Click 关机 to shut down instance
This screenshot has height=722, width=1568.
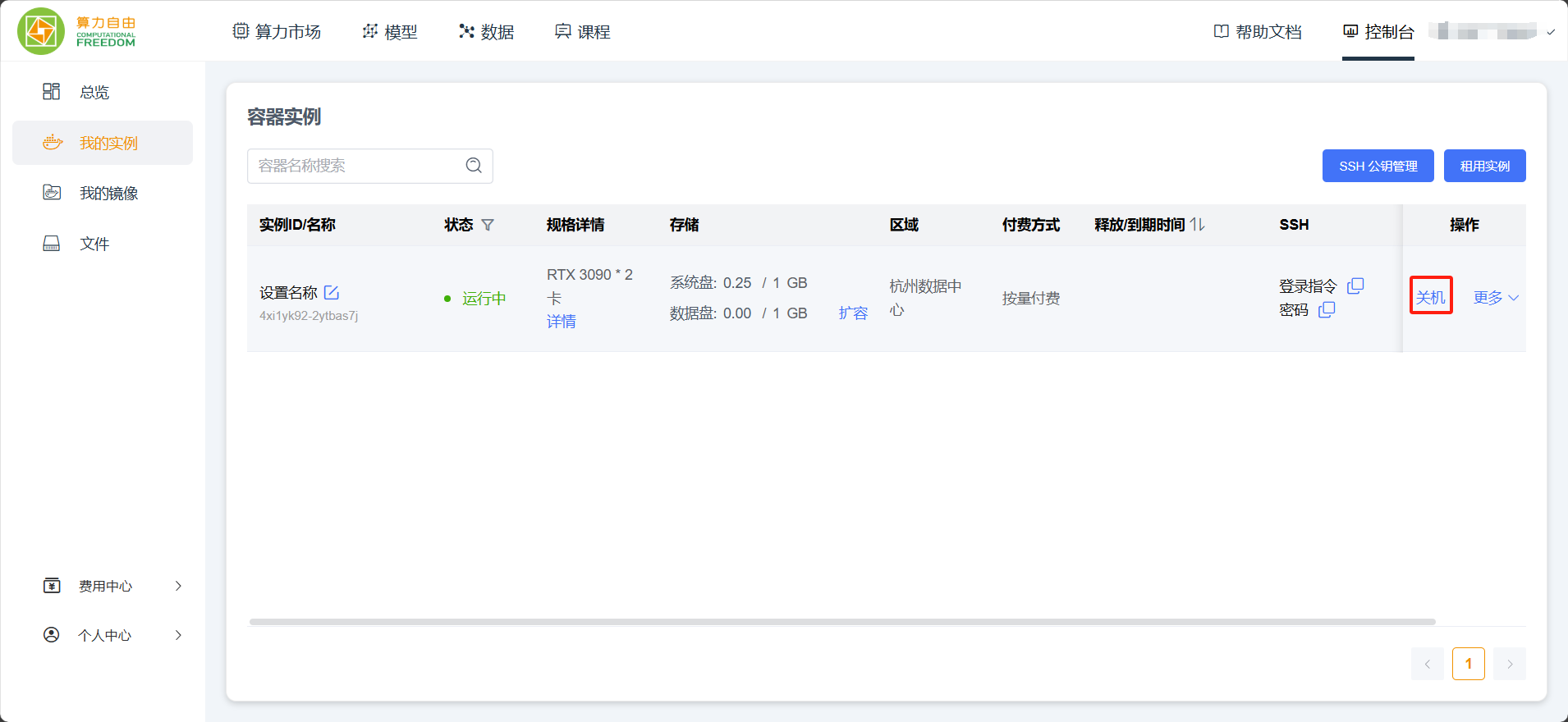[1431, 297]
